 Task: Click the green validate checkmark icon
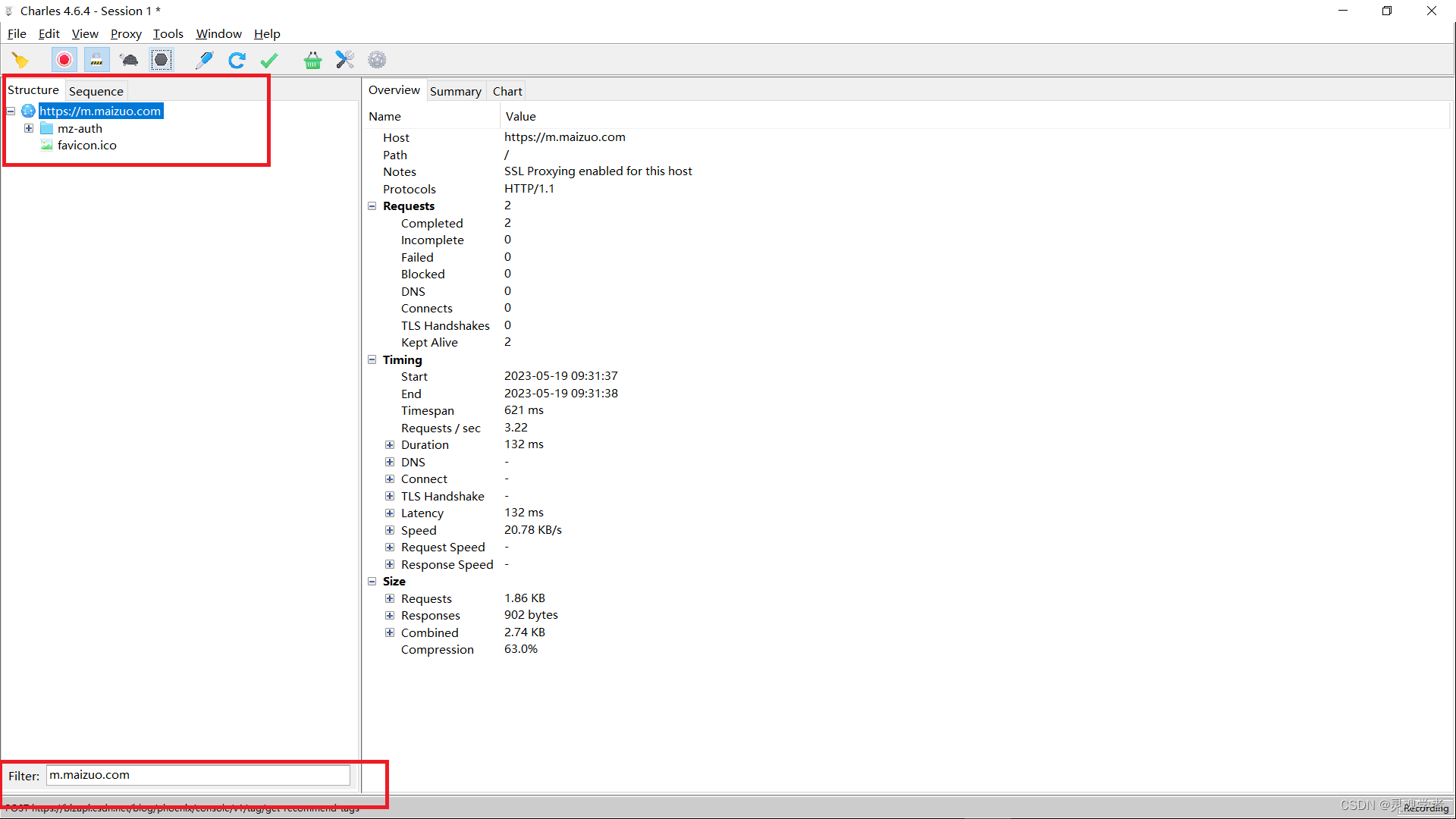(269, 60)
